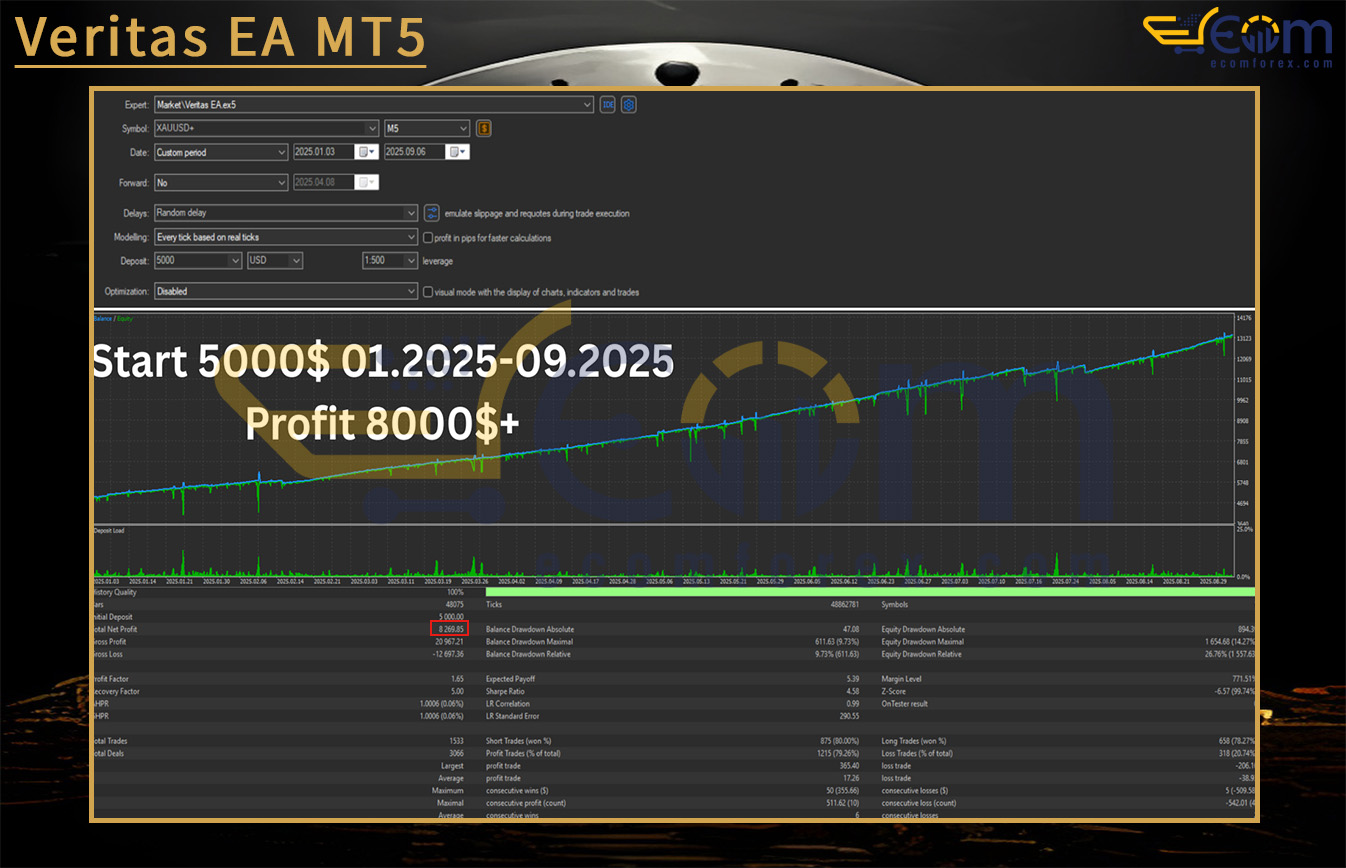Click the Short Trades (won %) label
The width and height of the screenshot is (1346, 868).
tap(518, 741)
